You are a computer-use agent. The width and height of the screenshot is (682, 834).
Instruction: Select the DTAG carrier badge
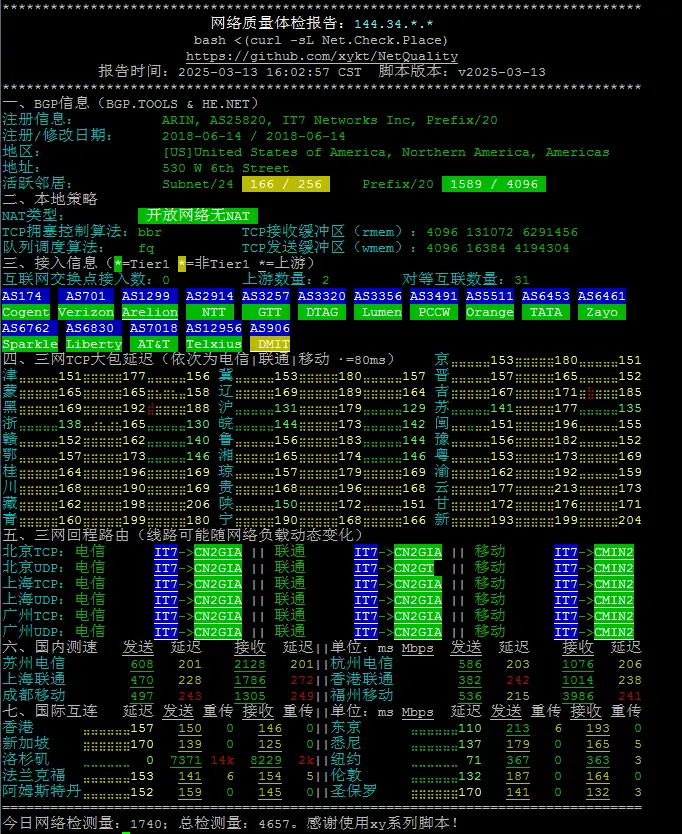tap(321, 312)
